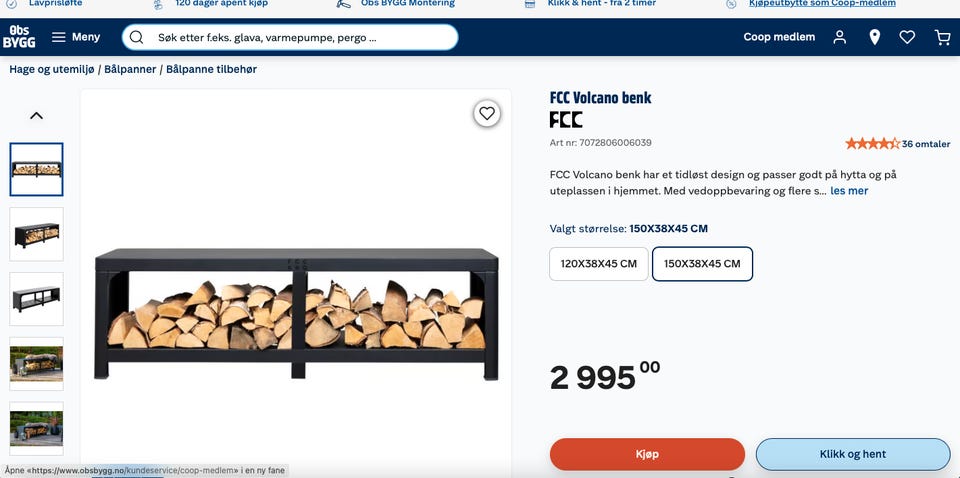
Task: Click the Klikk og hent button
Action: [852, 454]
